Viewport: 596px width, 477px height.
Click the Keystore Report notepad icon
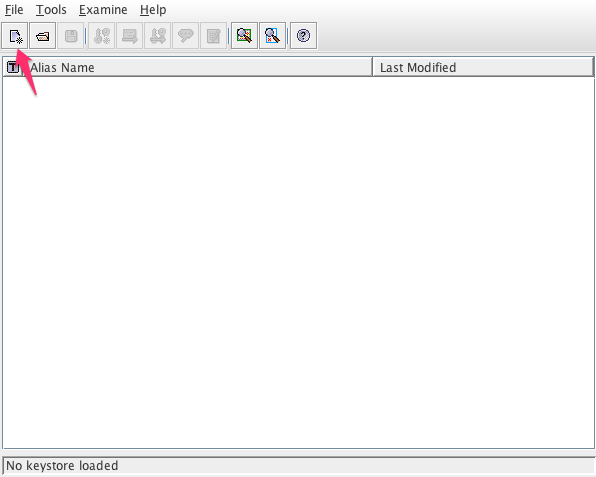pos(213,36)
